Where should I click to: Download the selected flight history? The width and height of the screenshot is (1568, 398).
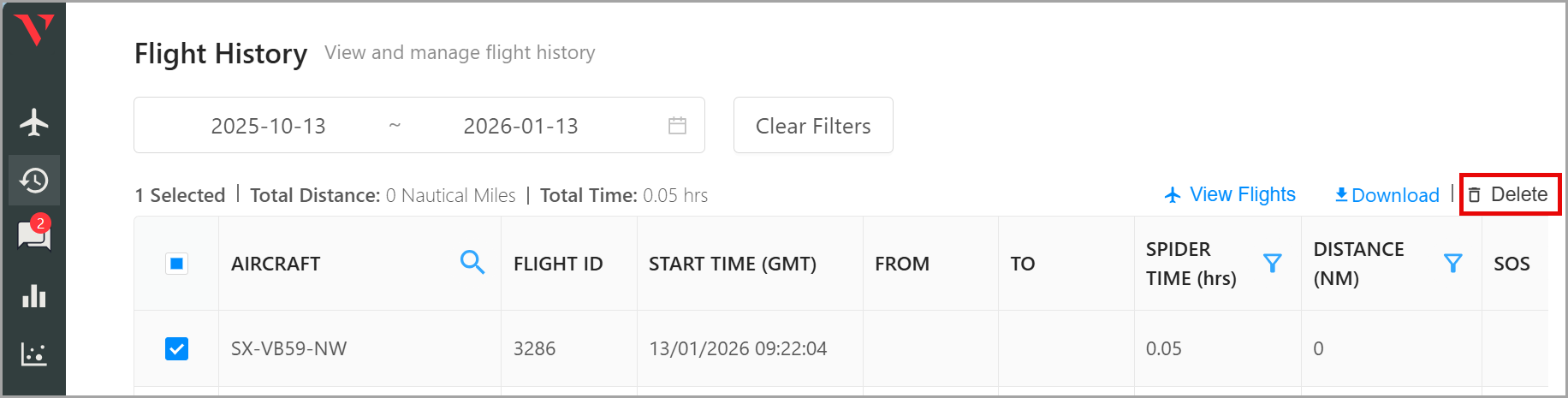[x=1387, y=195]
